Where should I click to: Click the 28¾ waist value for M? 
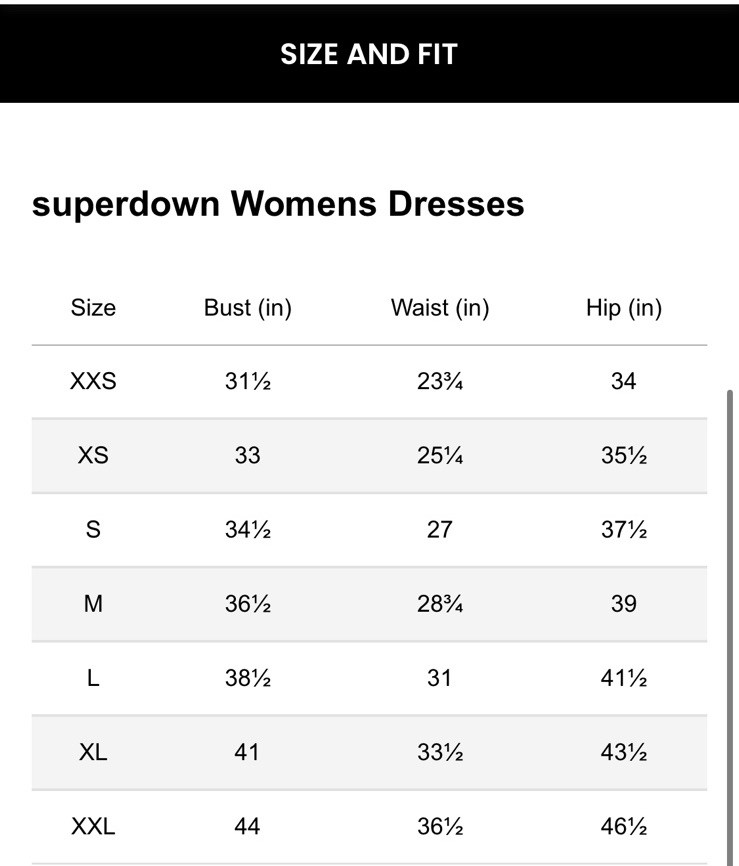(440, 604)
